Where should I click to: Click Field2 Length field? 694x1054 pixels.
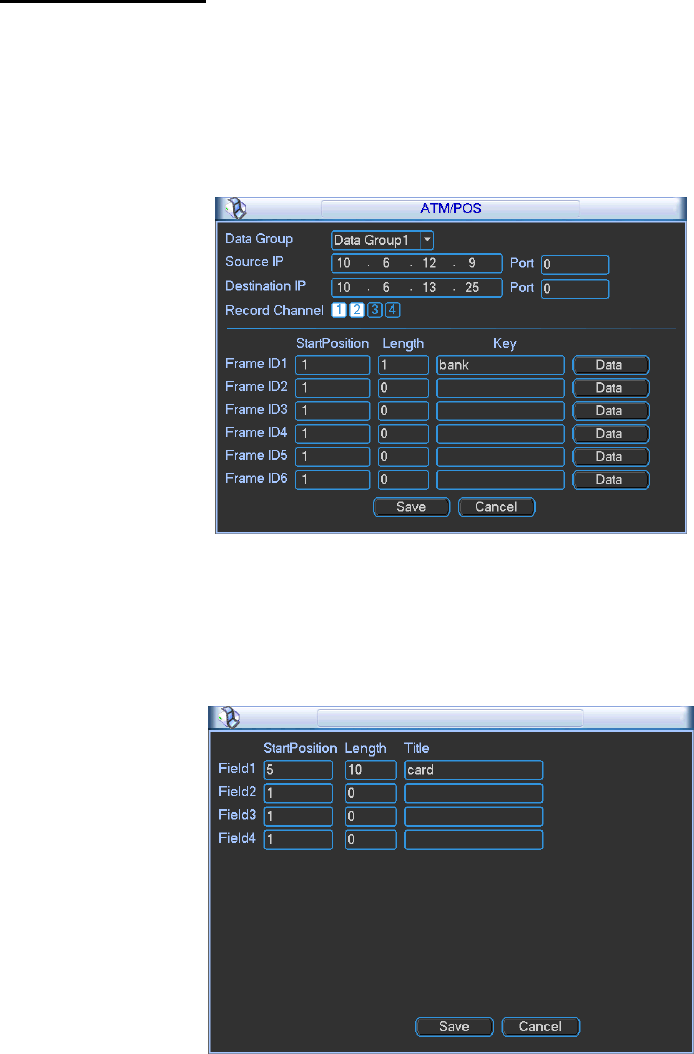[371, 793]
